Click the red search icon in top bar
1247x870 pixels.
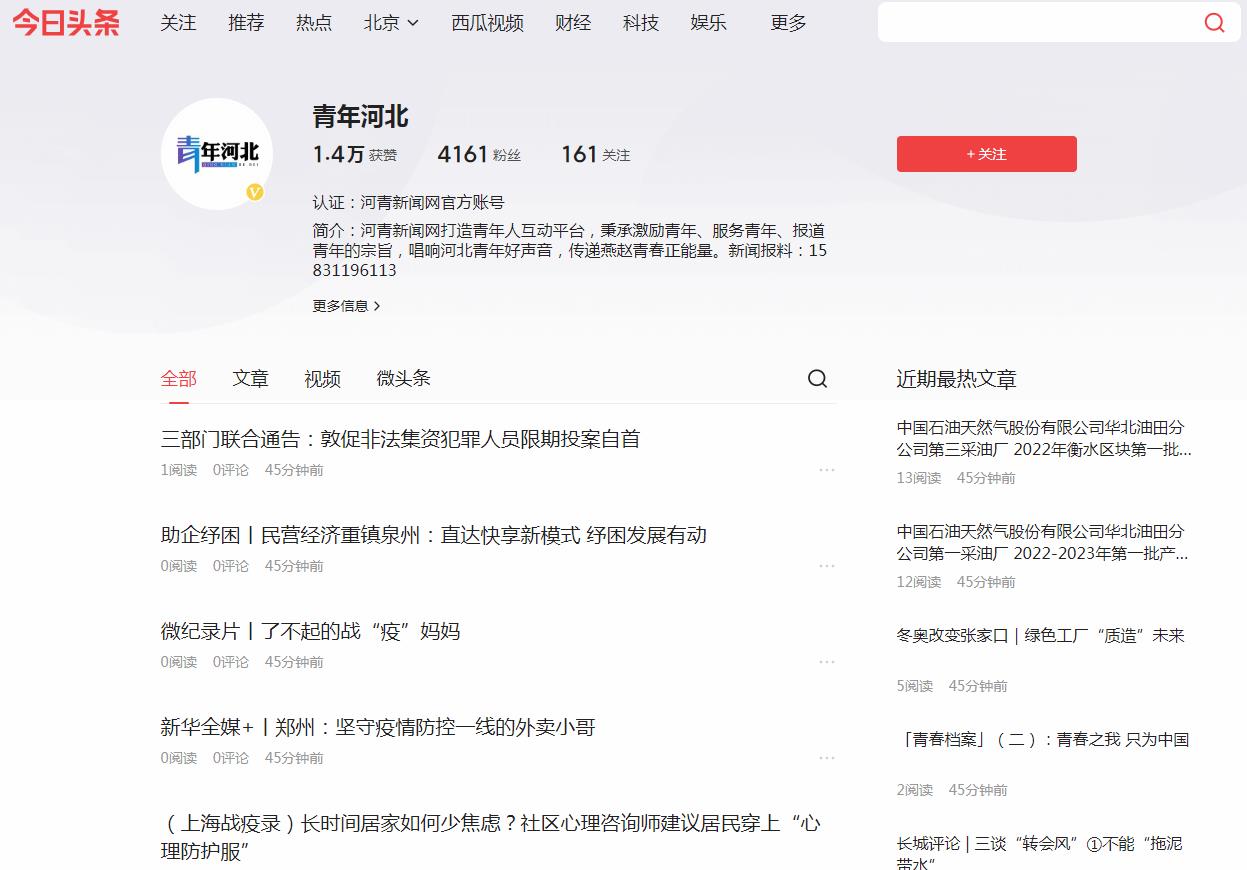(x=1214, y=23)
